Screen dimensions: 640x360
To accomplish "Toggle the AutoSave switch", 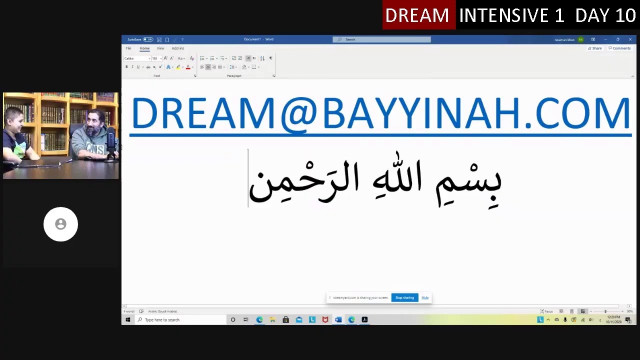I will pos(148,40).
